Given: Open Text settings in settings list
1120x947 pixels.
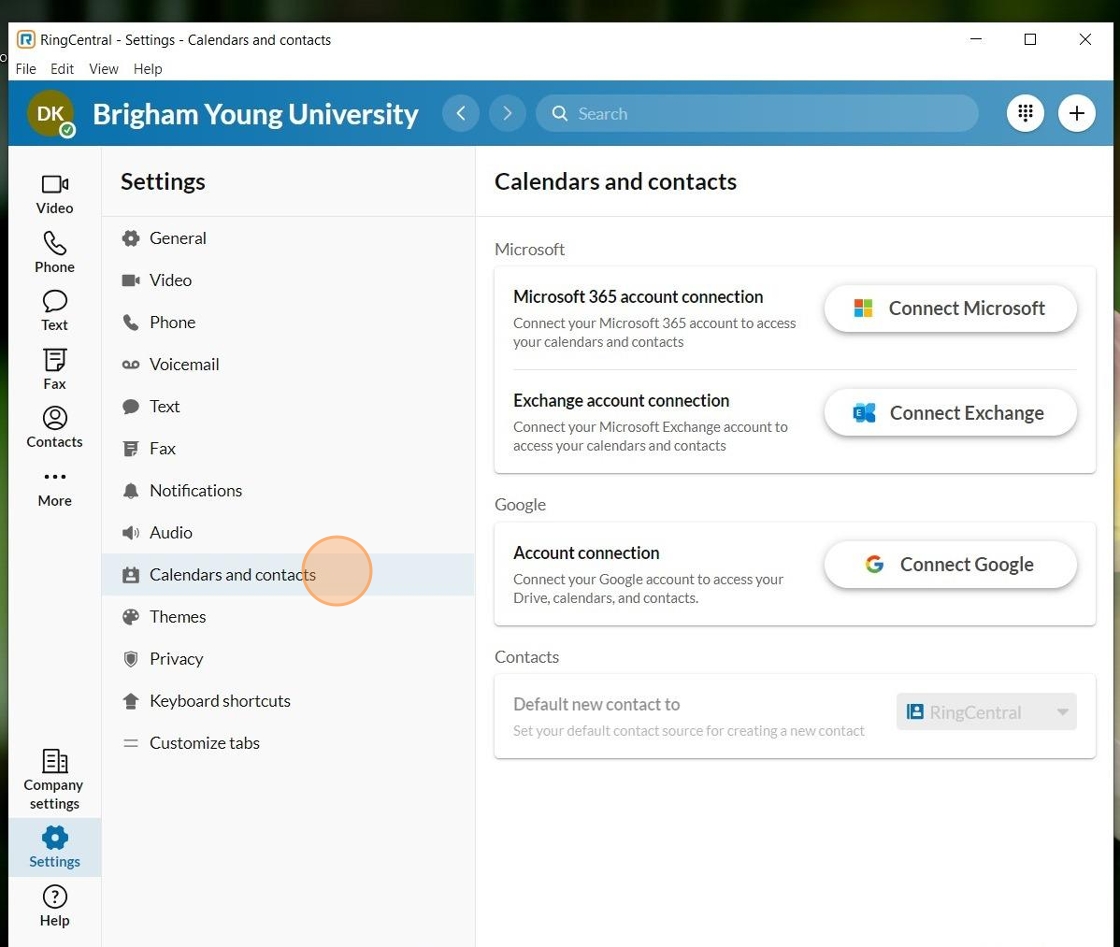Looking at the screenshot, I should pos(288,406).
